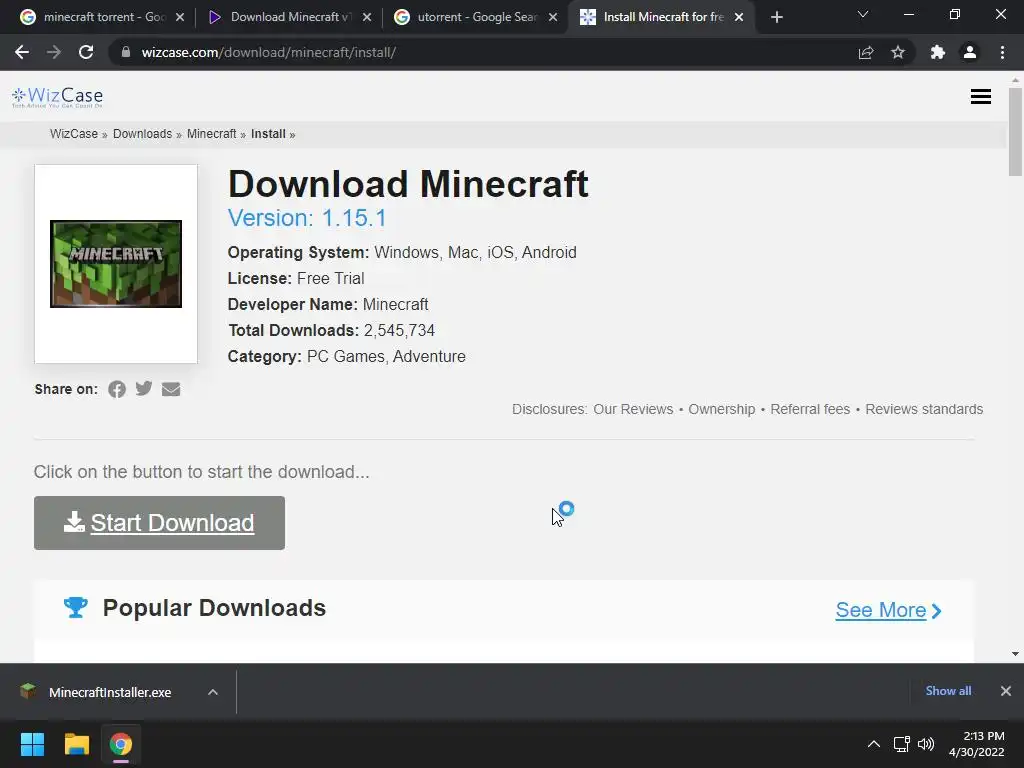The height and width of the screenshot is (768, 1024).
Task: Switch to the minecraft torrent Google tab
Action: click(x=103, y=17)
